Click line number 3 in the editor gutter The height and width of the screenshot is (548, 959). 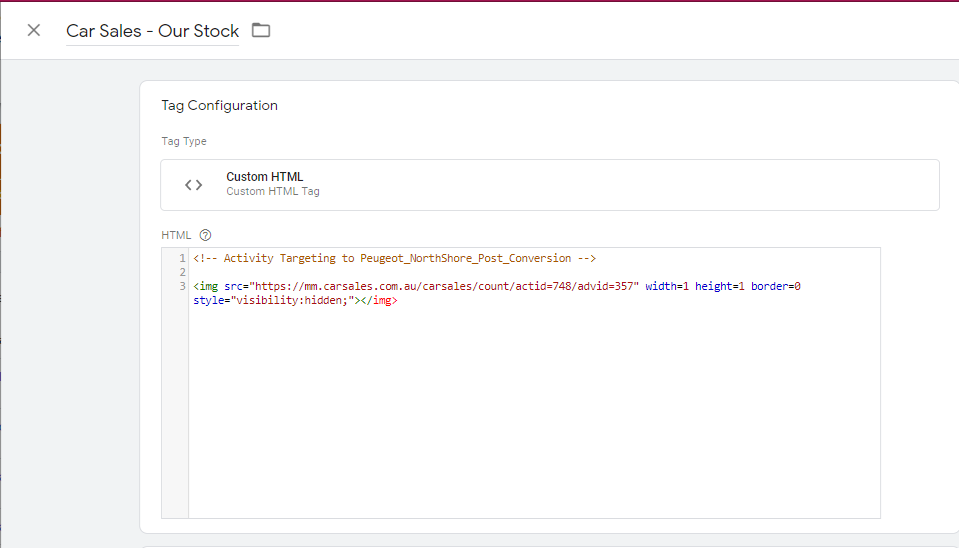click(x=182, y=286)
